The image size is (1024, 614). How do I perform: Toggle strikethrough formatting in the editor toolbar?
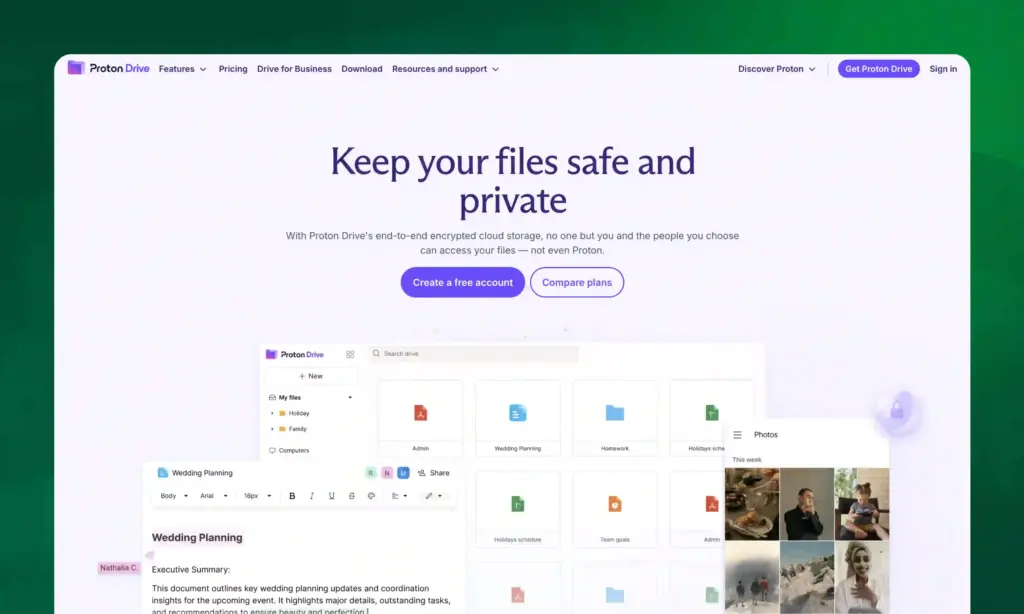351,496
